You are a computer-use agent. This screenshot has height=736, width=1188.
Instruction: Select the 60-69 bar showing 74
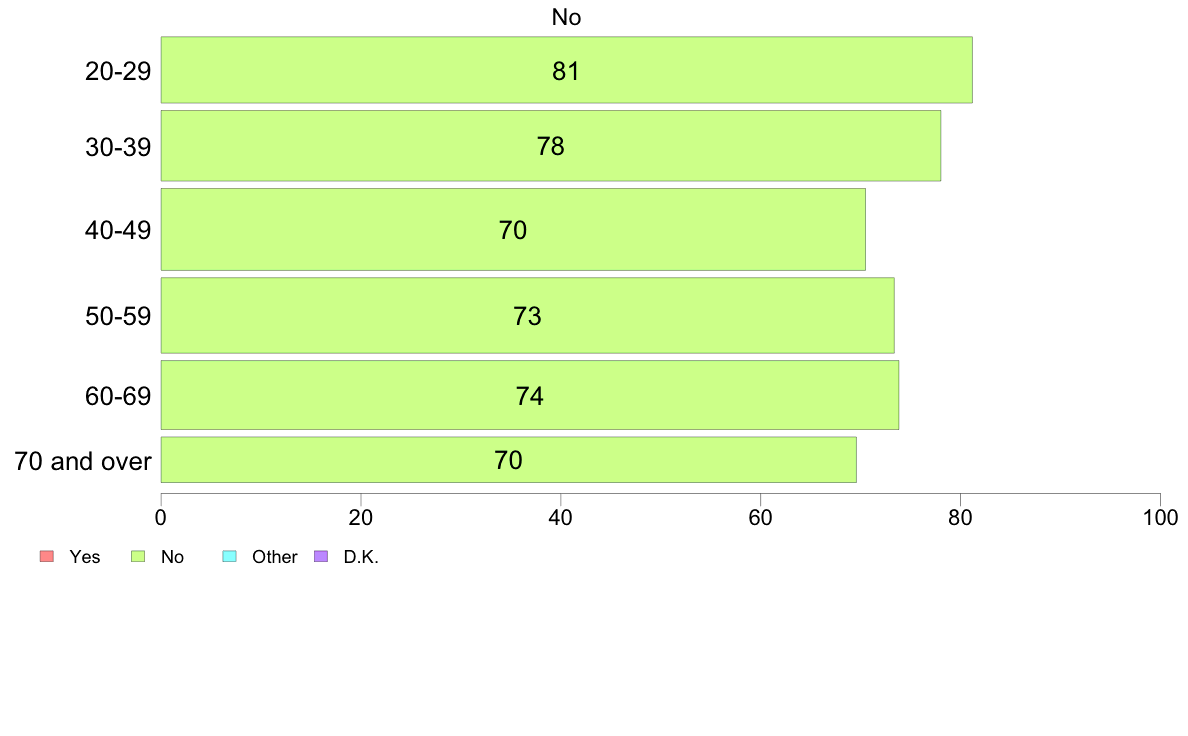point(530,395)
